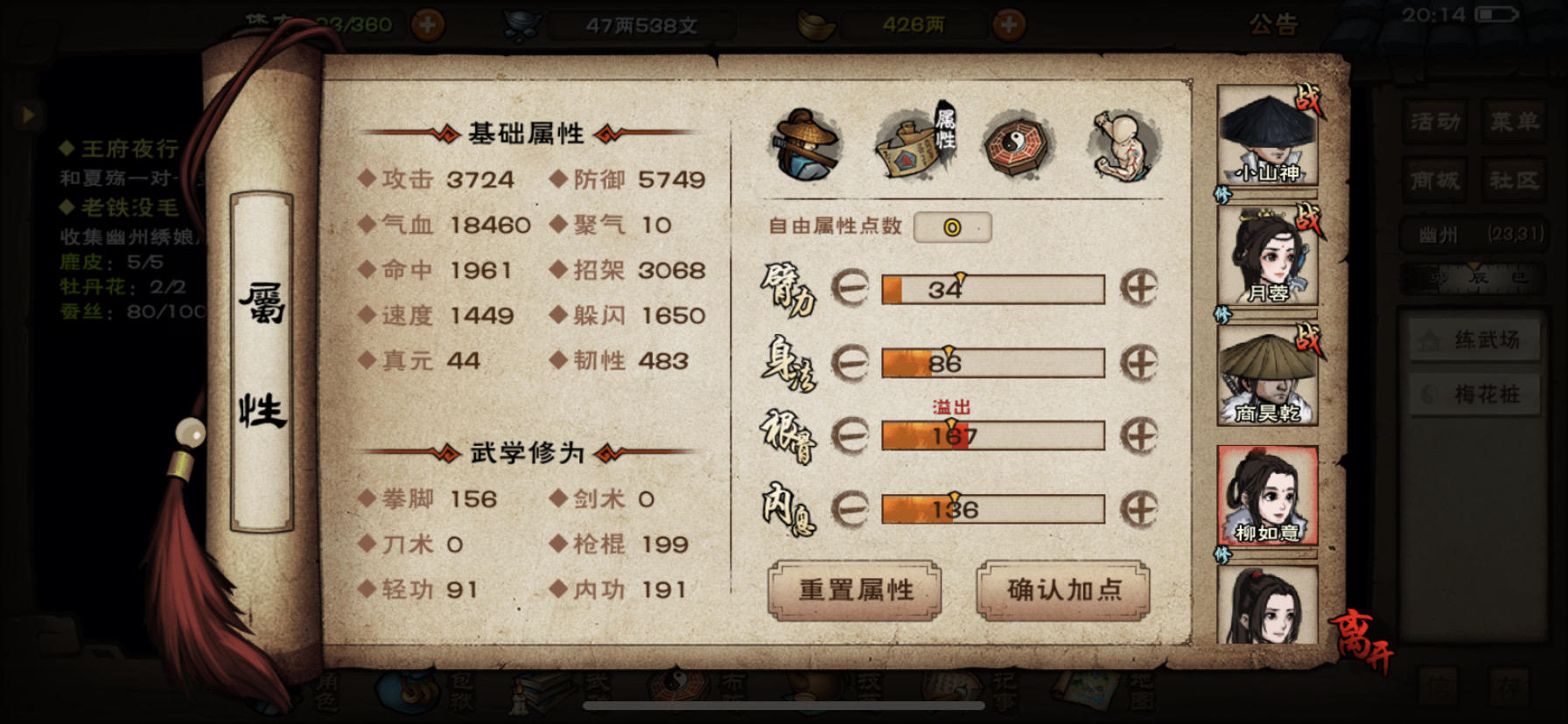Click the 身法 attribute bar
Viewport: 1568px width, 724px height.
(993, 363)
